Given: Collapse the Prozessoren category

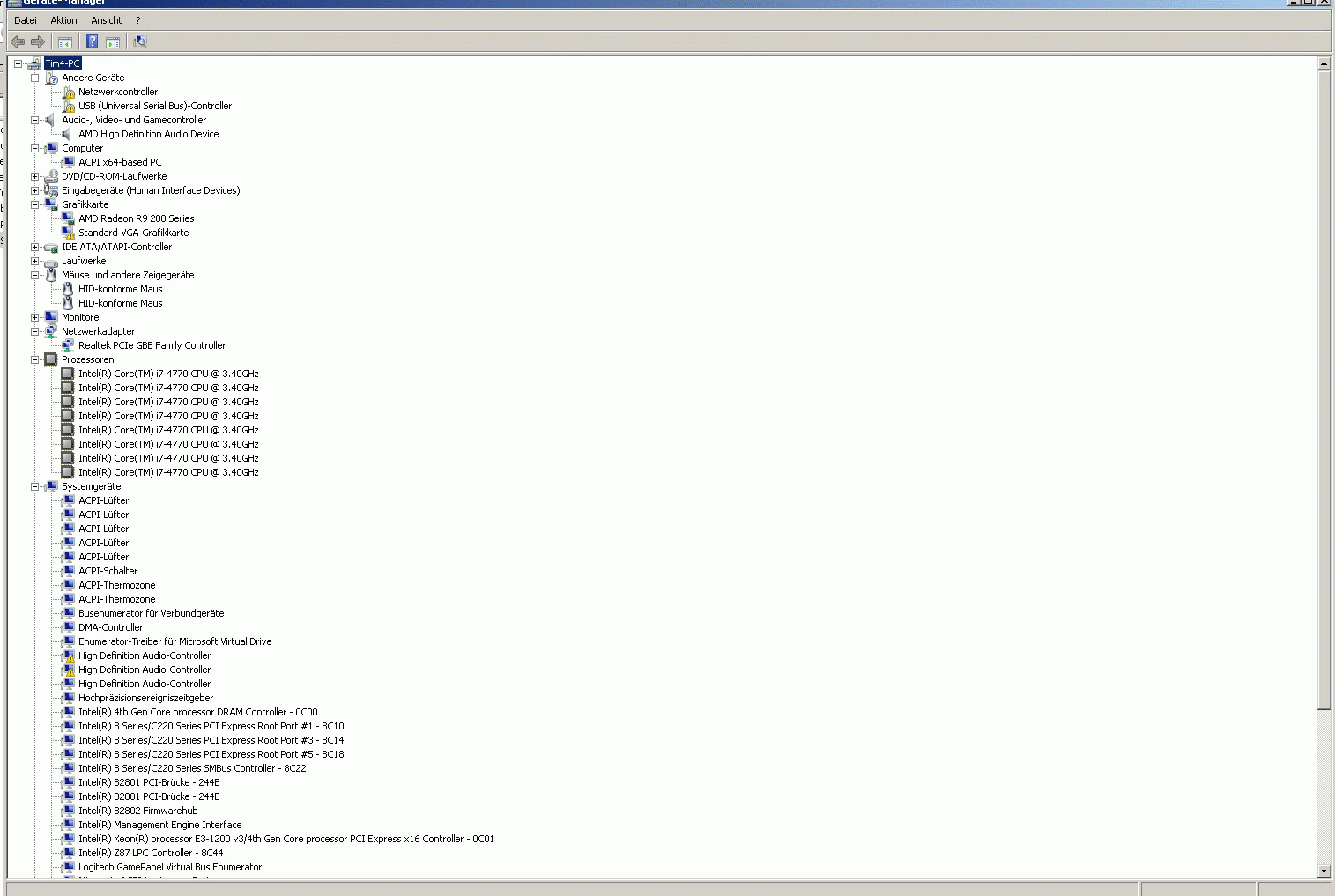Looking at the screenshot, I should coord(34,359).
